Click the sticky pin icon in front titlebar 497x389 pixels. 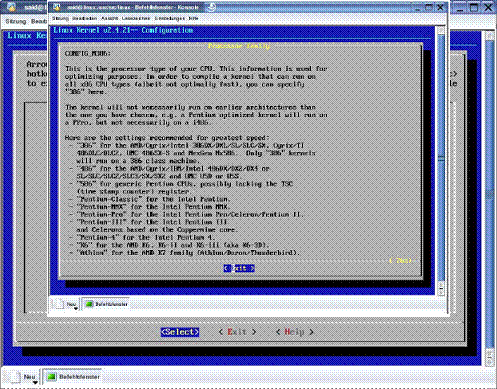(211, 7)
